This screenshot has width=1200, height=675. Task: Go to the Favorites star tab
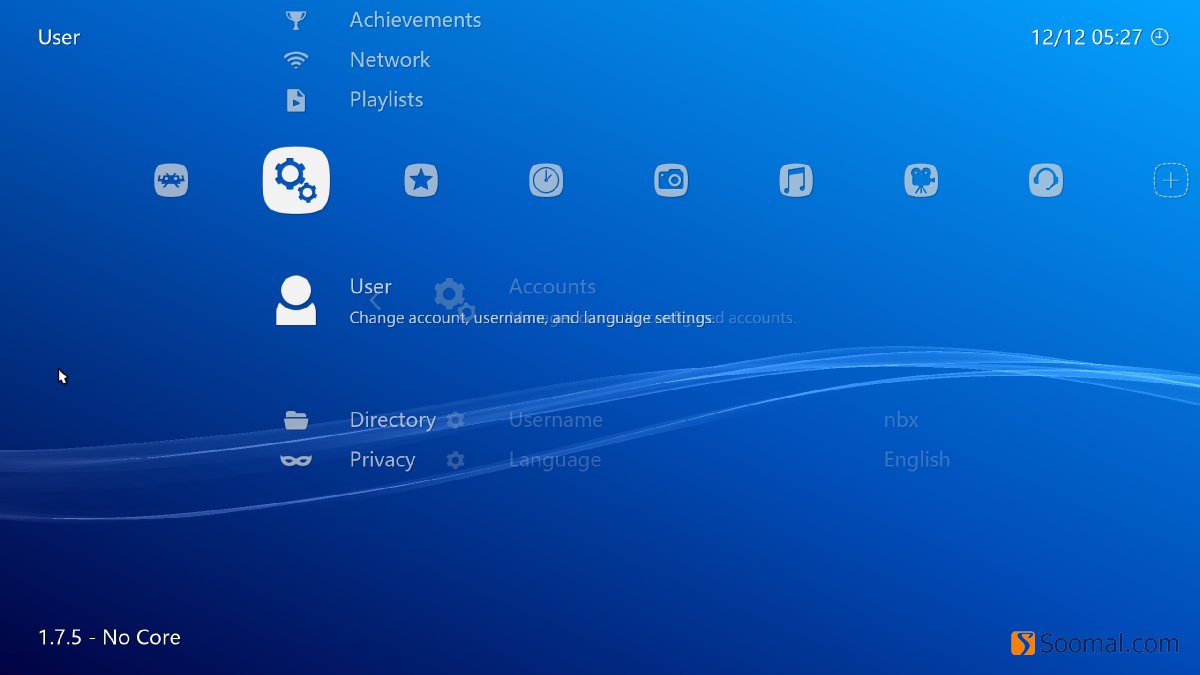[421, 181]
